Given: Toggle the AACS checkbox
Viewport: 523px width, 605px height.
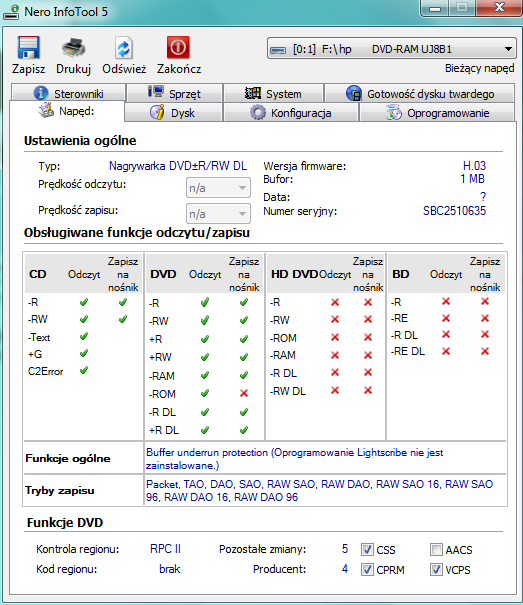Looking at the screenshot, I should point(436,549).
